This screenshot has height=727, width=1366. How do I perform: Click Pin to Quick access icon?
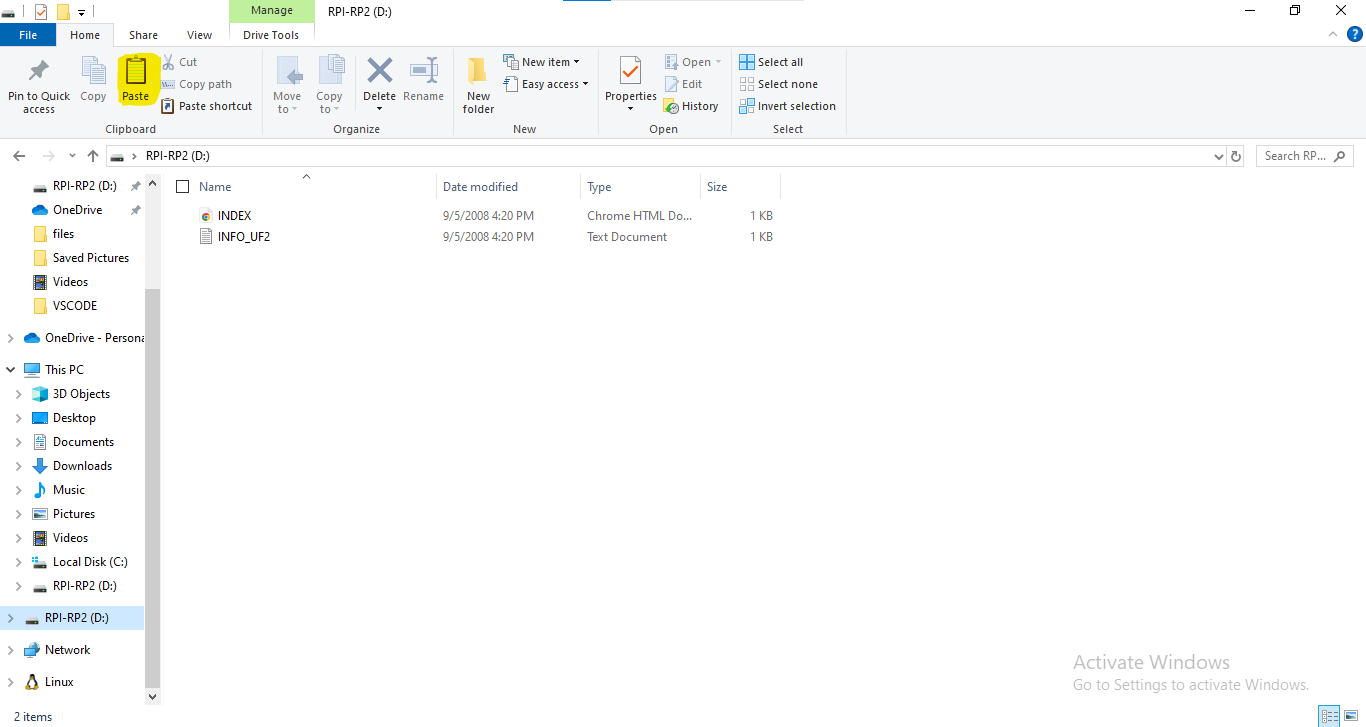point(39,71)
